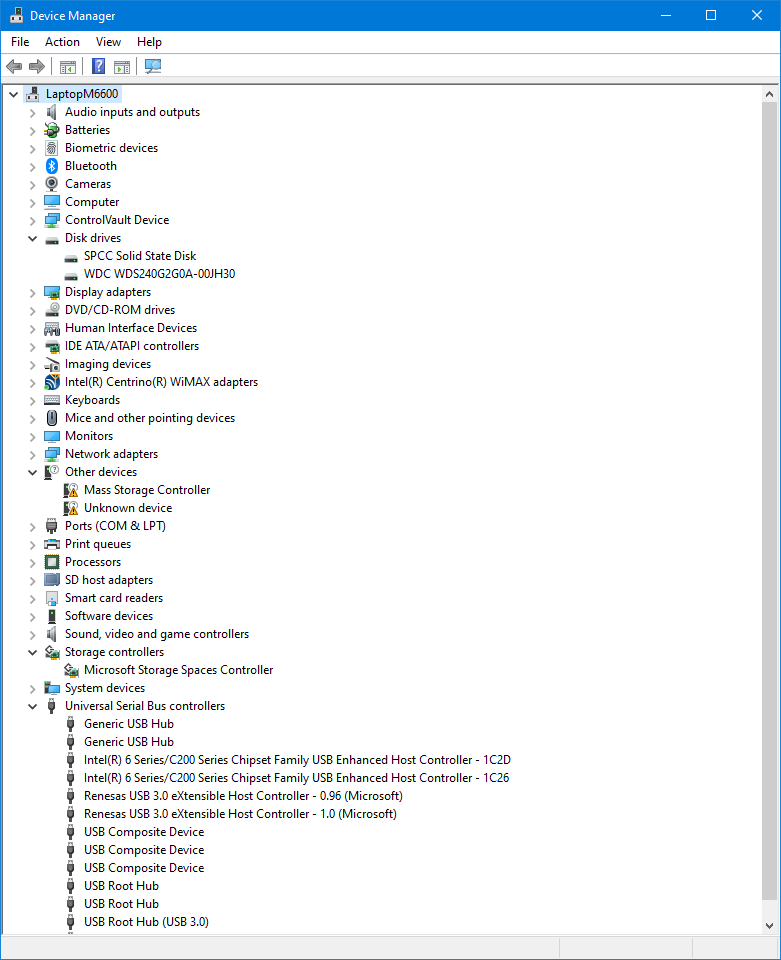This screenshot has height=960, width=781.
Task: Click the Device Manager title bar icon
Action: (17, 15)
